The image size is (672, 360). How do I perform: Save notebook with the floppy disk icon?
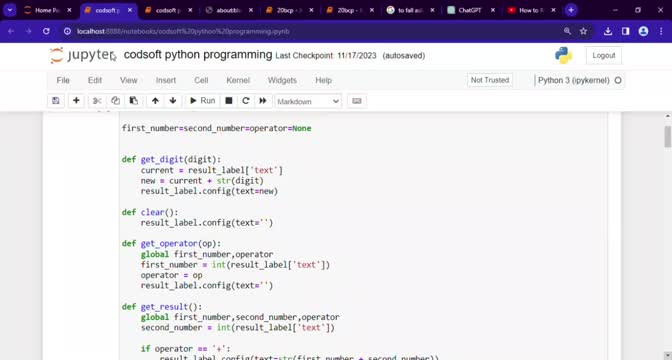click(x=56, y=101)
